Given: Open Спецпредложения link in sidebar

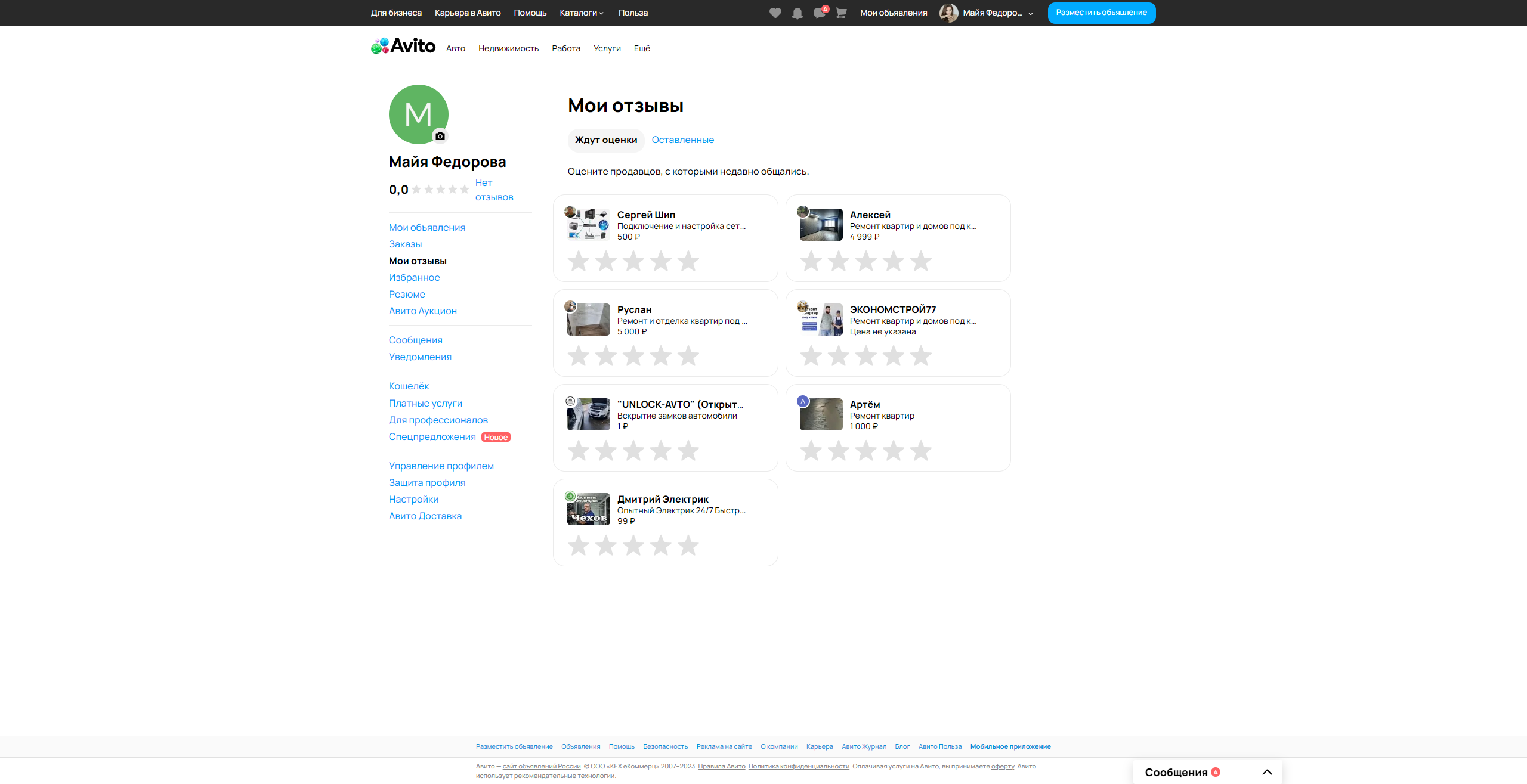Looking at the screenshot, I should point(432,436).
